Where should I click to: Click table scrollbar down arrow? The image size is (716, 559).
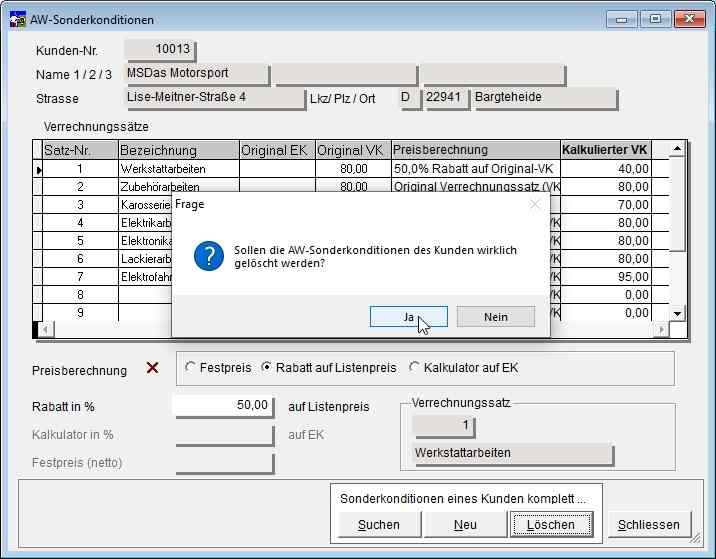coord(677,313)
